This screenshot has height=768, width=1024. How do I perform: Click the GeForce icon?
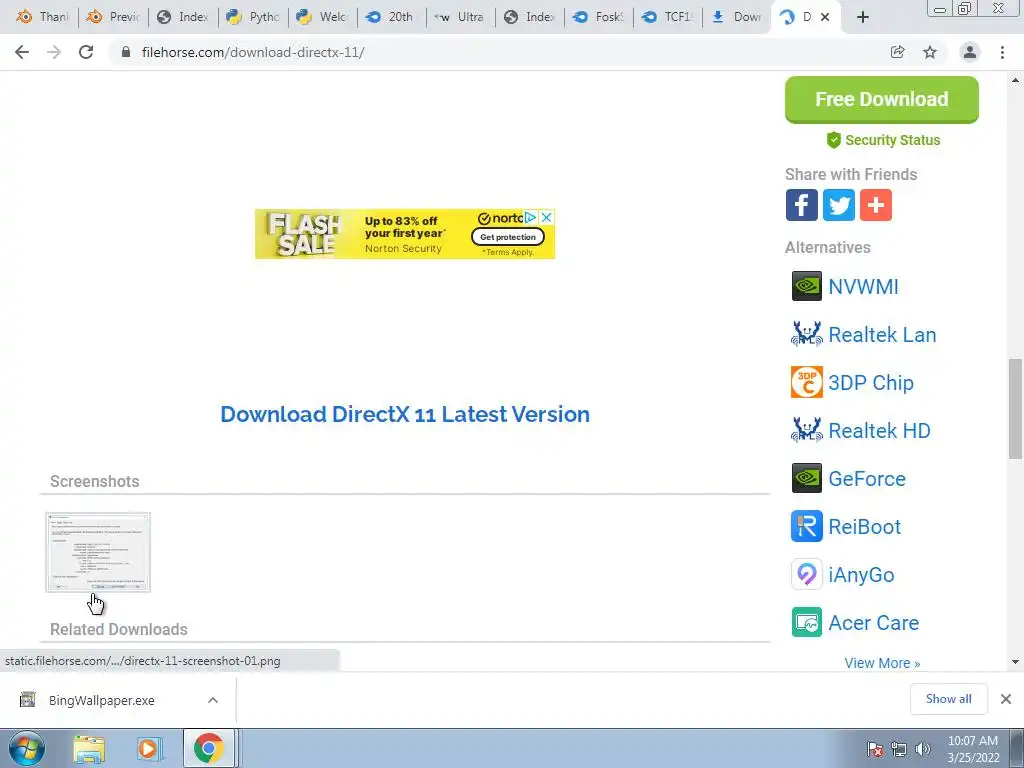807,478
